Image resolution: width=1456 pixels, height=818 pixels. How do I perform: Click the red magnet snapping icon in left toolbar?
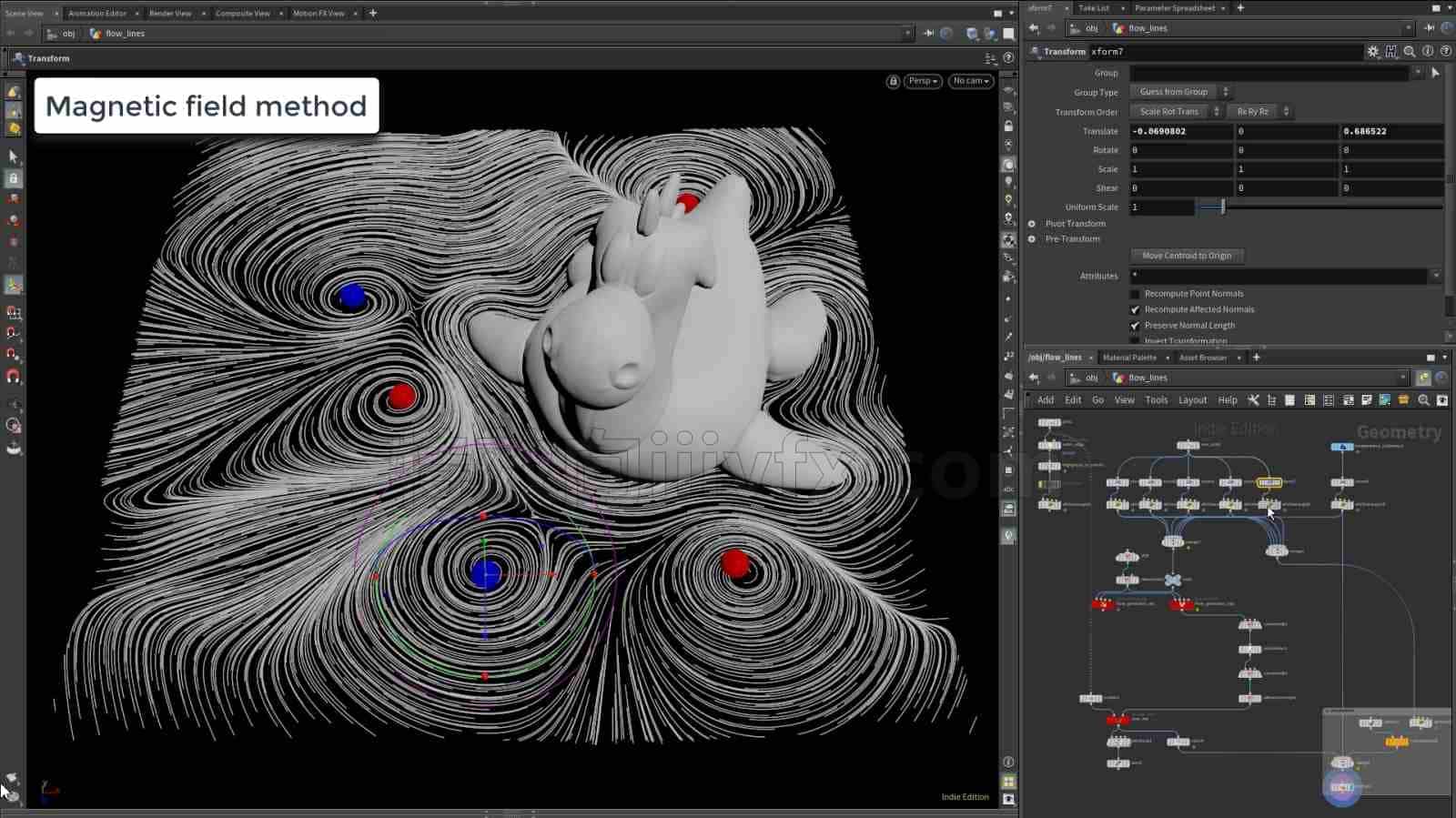13,376
